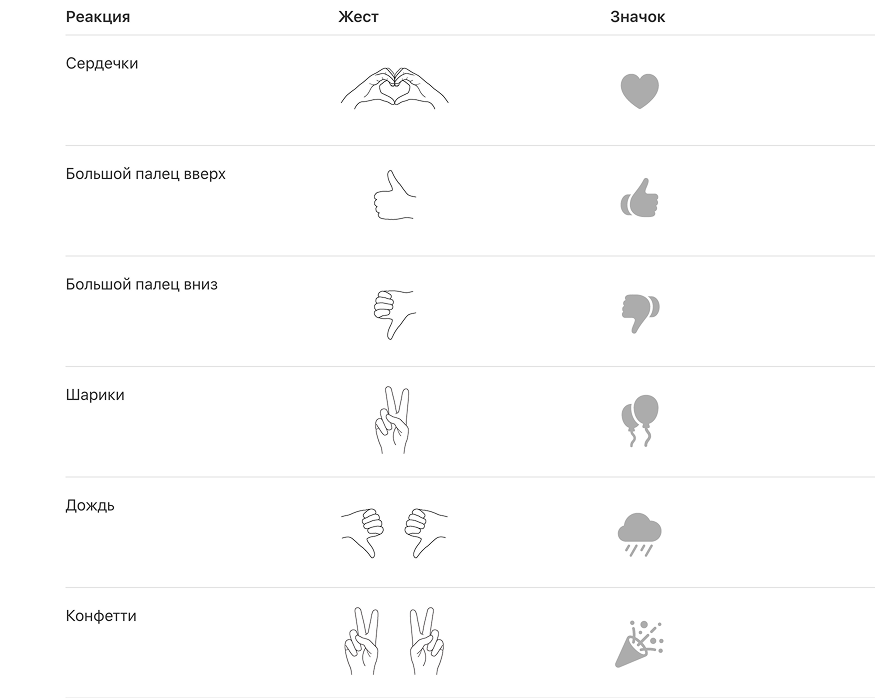Click the thumbs up hand gesture drawing
Image resolution: width=875 pixels, height=698 pixels.
click(x=393, y=195)
